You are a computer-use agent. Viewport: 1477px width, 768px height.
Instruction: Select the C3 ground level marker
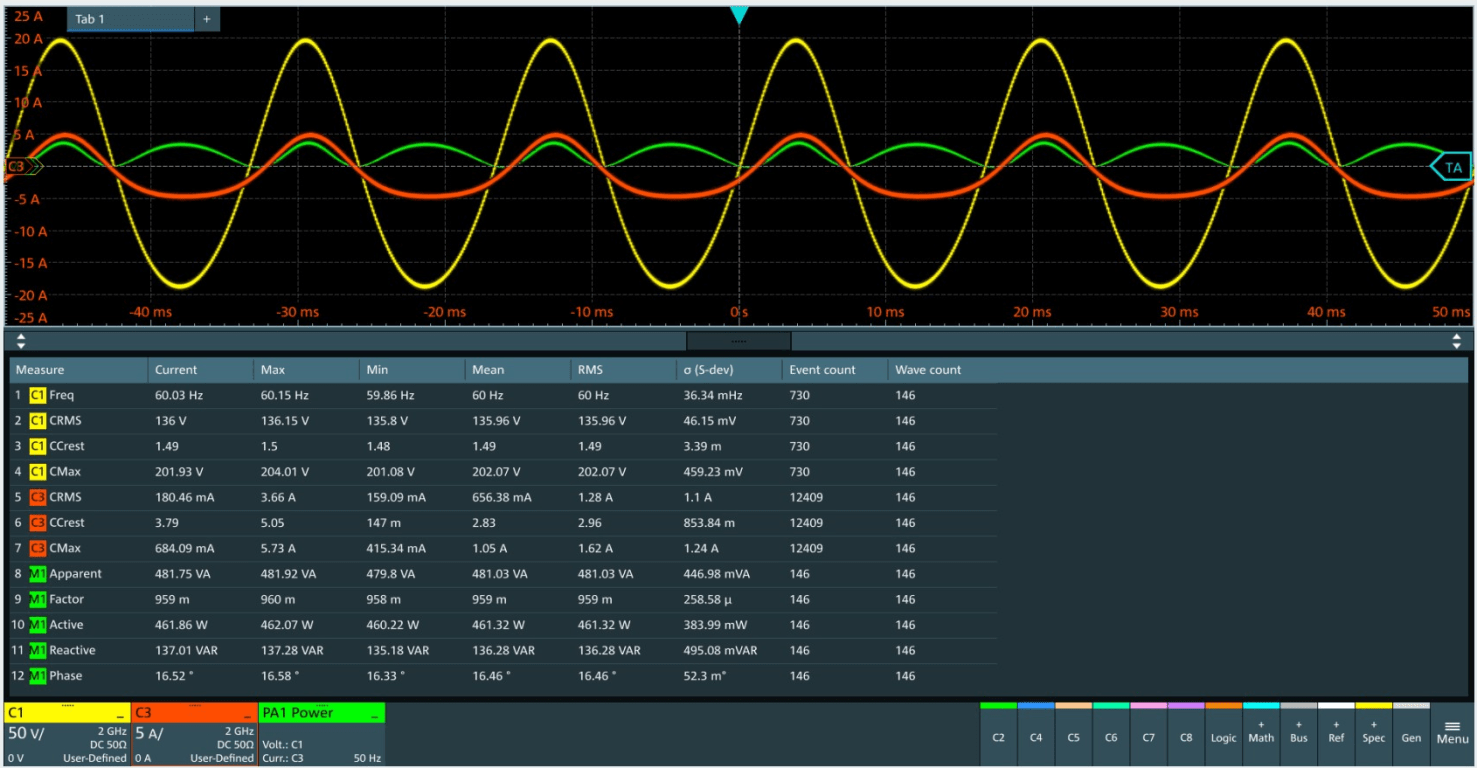point(22,167)
